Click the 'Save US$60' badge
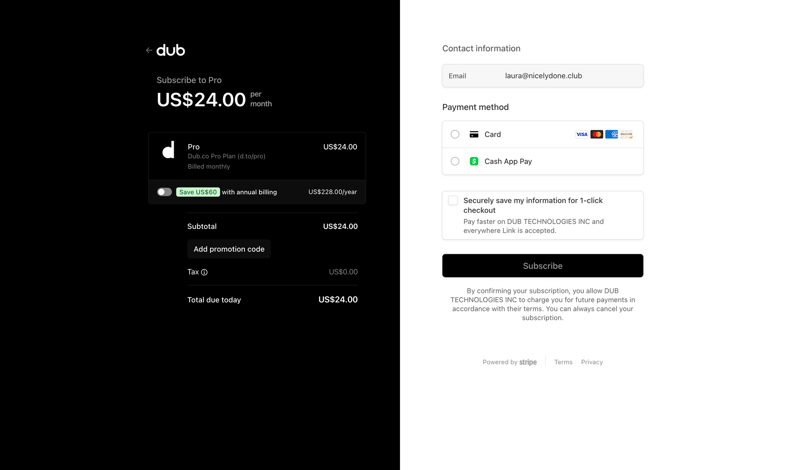The width and height of the screenshot is (800, 470). tap(198, 192)
